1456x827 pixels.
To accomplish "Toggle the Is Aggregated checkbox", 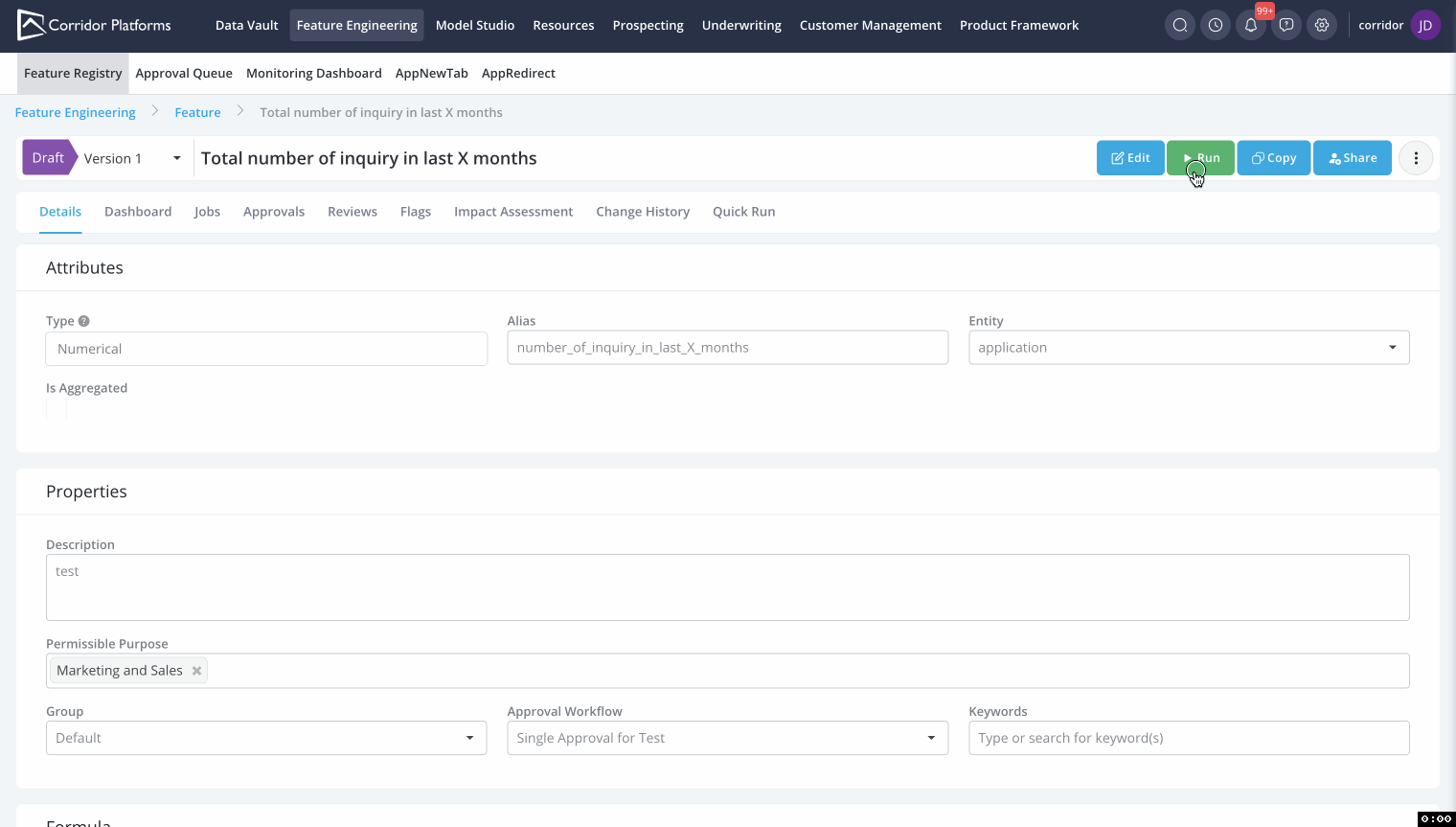I will pos(57,410).
